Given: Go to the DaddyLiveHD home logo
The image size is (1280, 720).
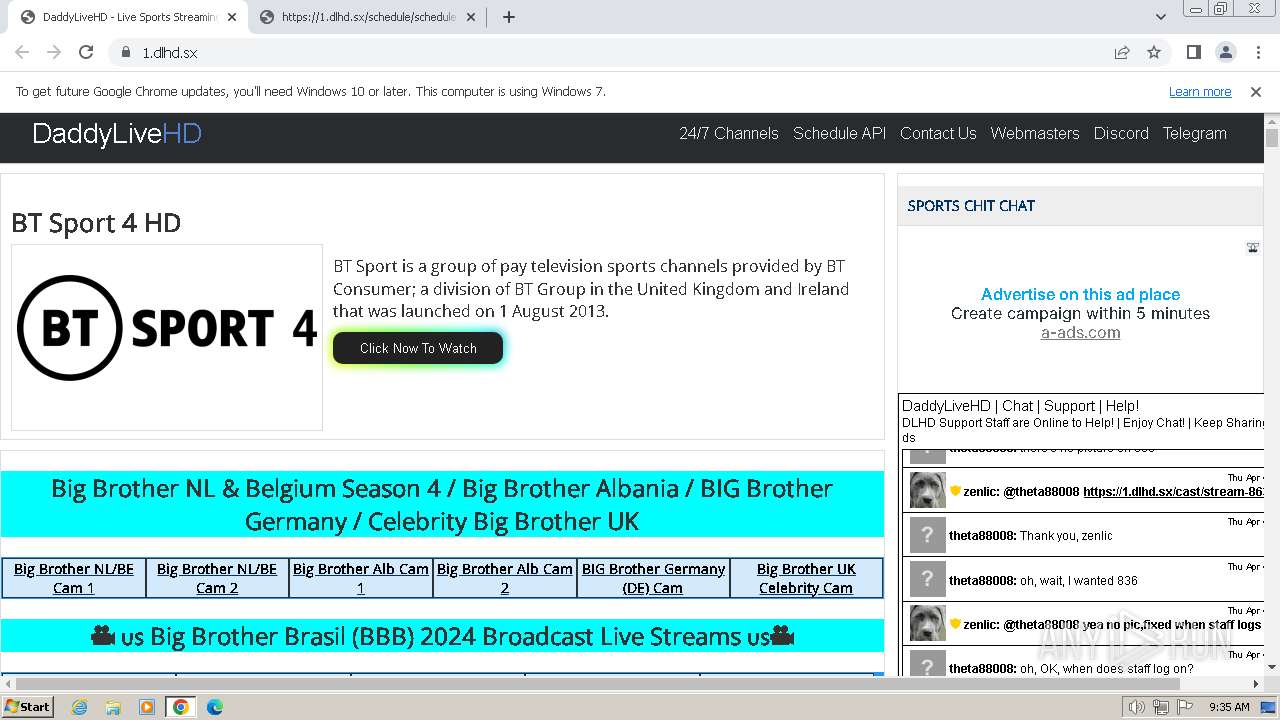Looking at the screenshot, I should coord(117,134).
